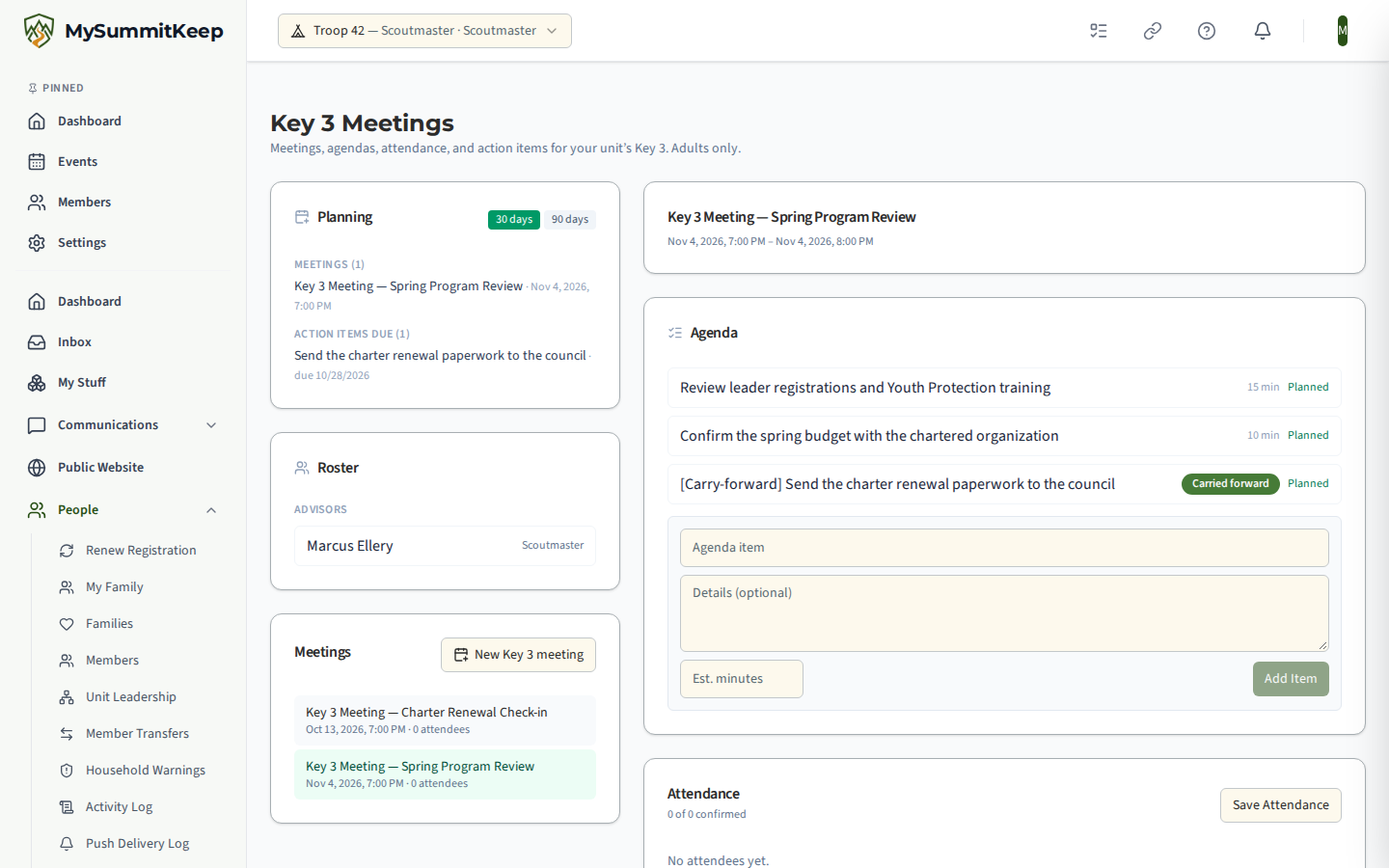
Task: Expand the Communications sidebar section
Action: point(123,425)
